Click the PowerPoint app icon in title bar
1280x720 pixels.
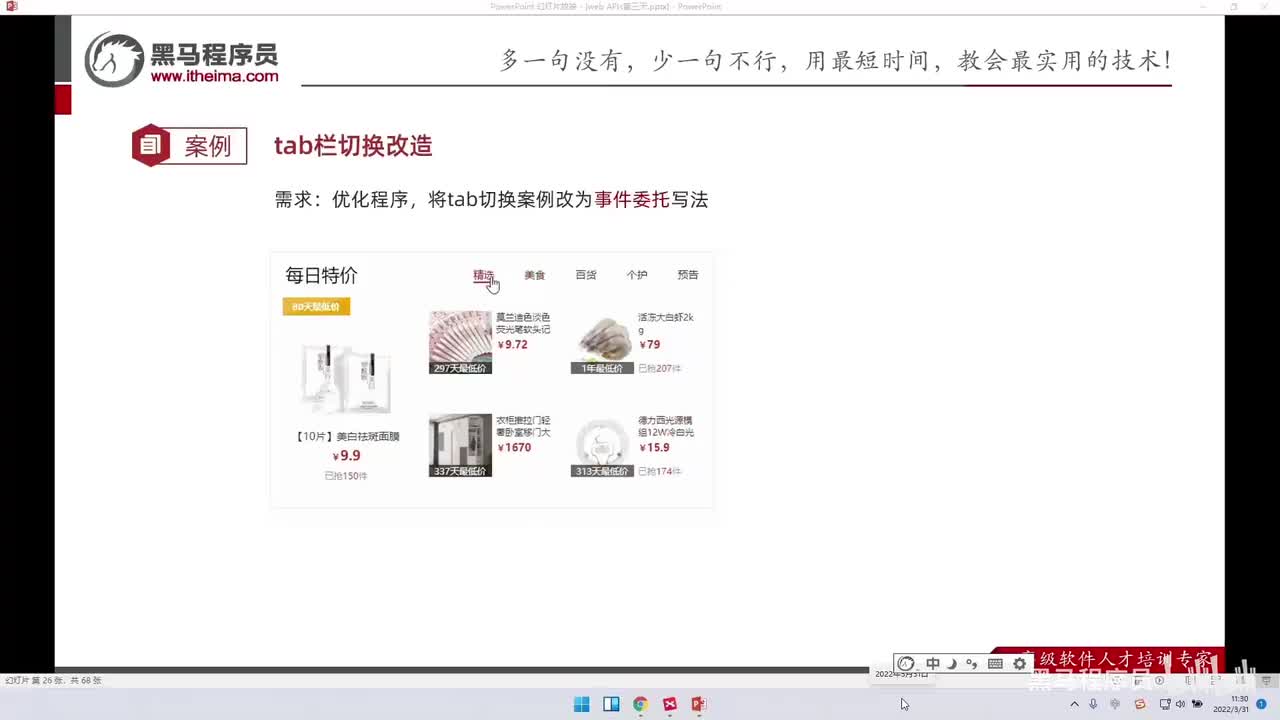point(12,6)
